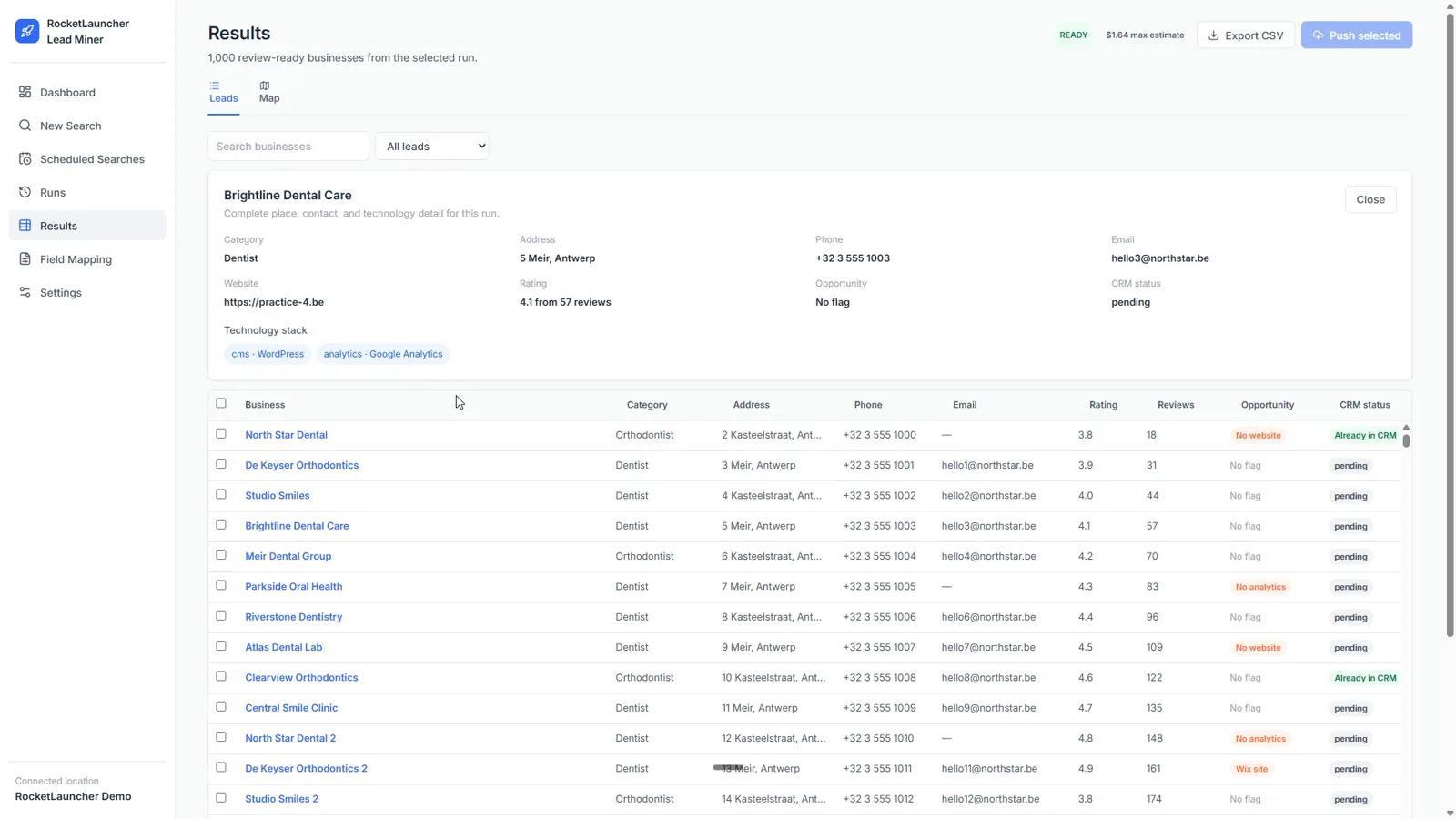
Task: Click the No website badge for North Star Dental
Action: coord(1258,435)
